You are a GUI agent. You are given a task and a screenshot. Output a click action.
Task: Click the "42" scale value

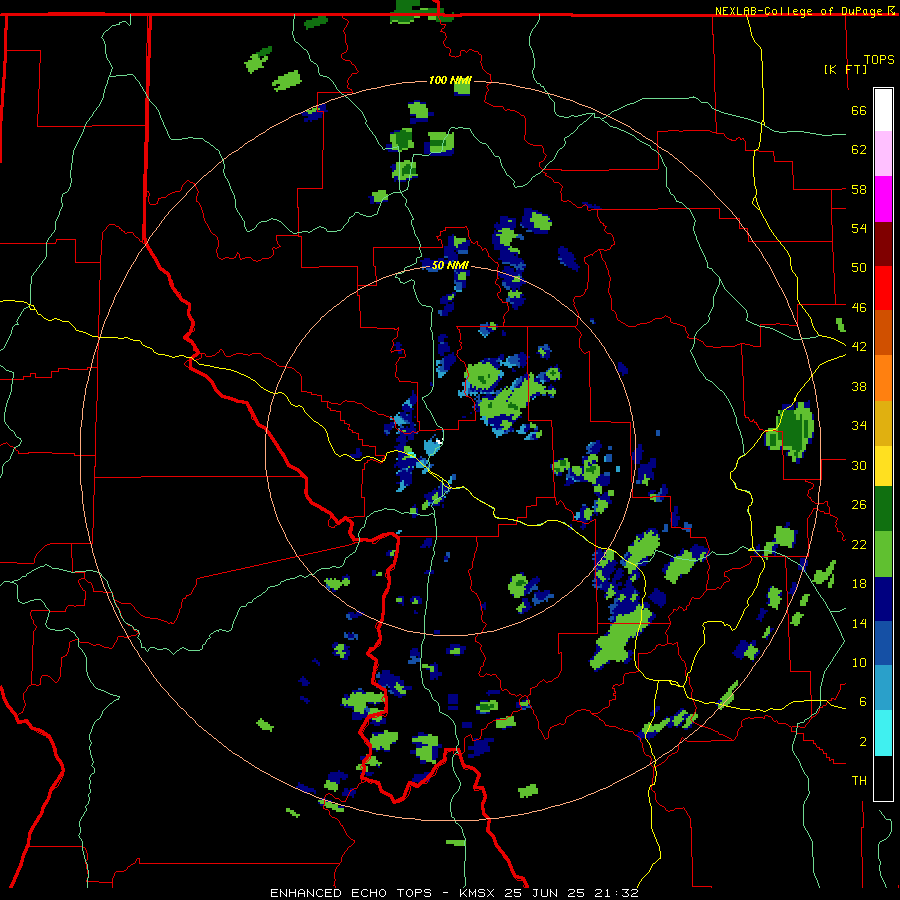coord(859,346)
